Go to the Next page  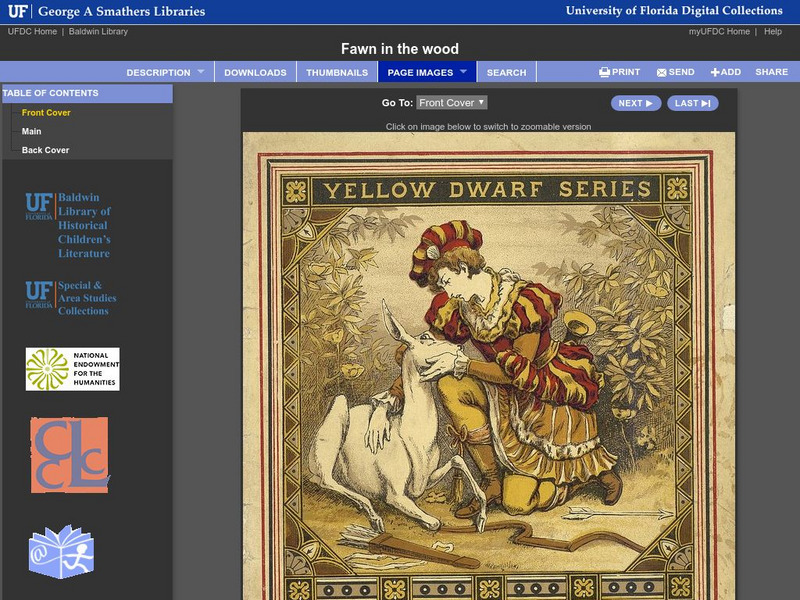(636, 103)
